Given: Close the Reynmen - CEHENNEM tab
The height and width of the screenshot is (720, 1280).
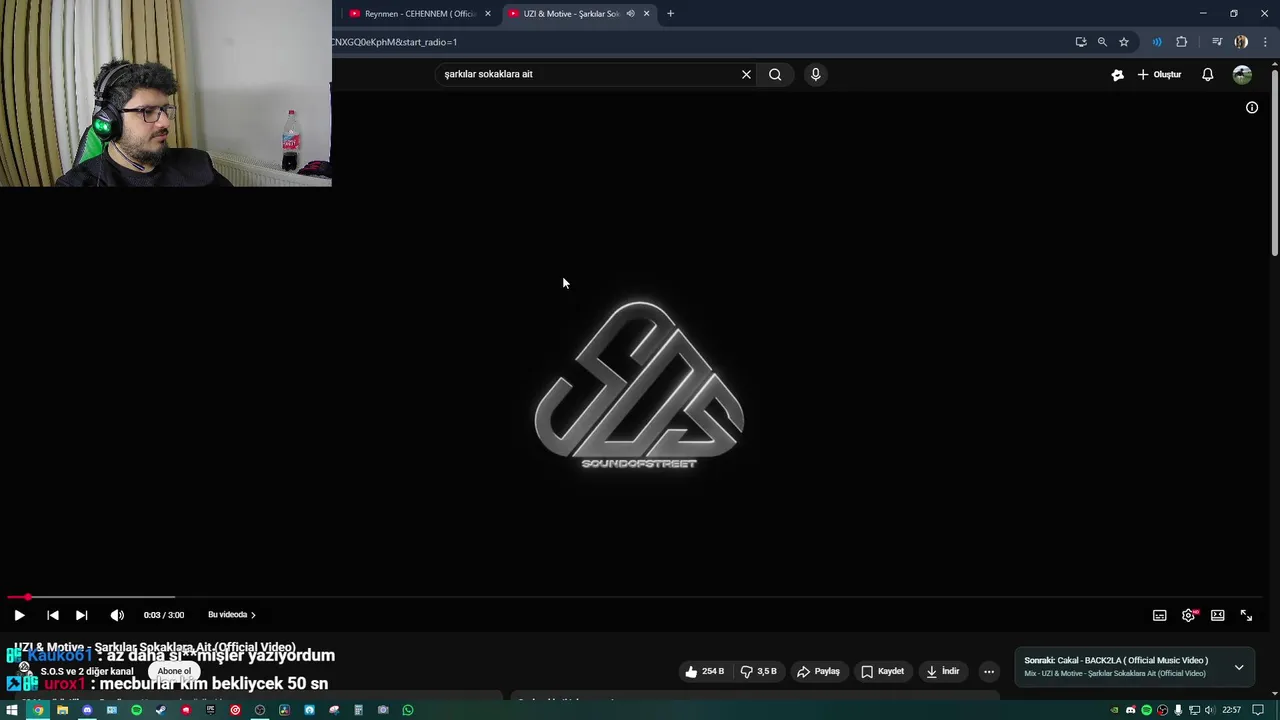Looking at the screenshot, I should pyautogui.click(x=488, y=13).
